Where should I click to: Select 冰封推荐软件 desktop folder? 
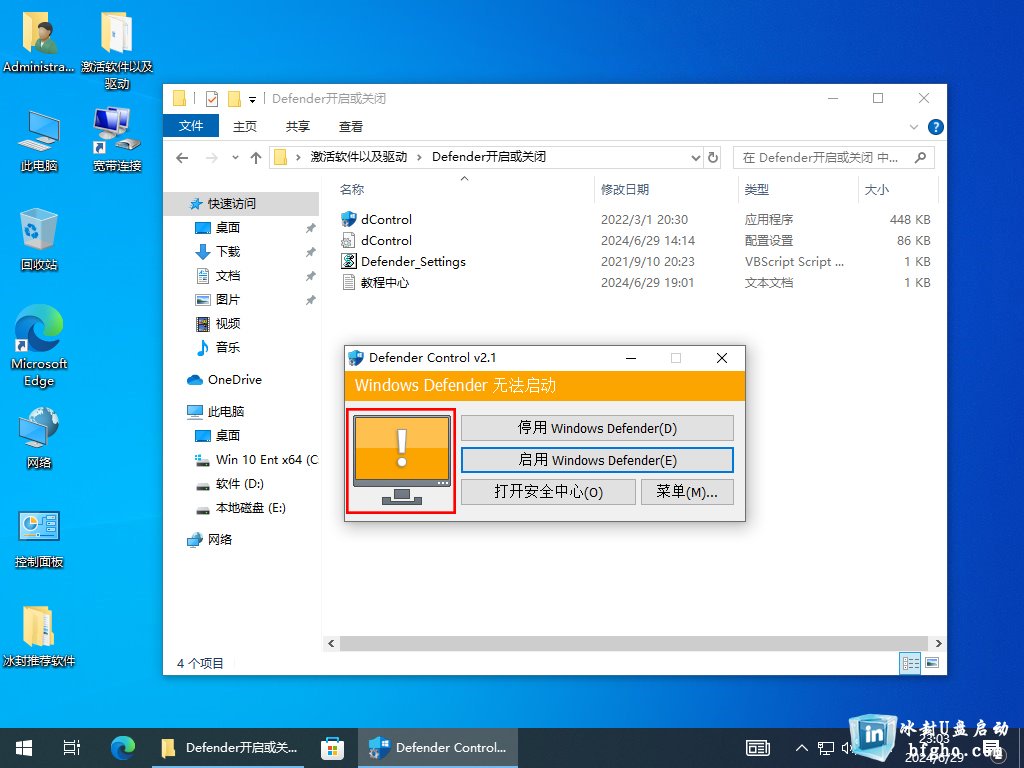(39, 636)
